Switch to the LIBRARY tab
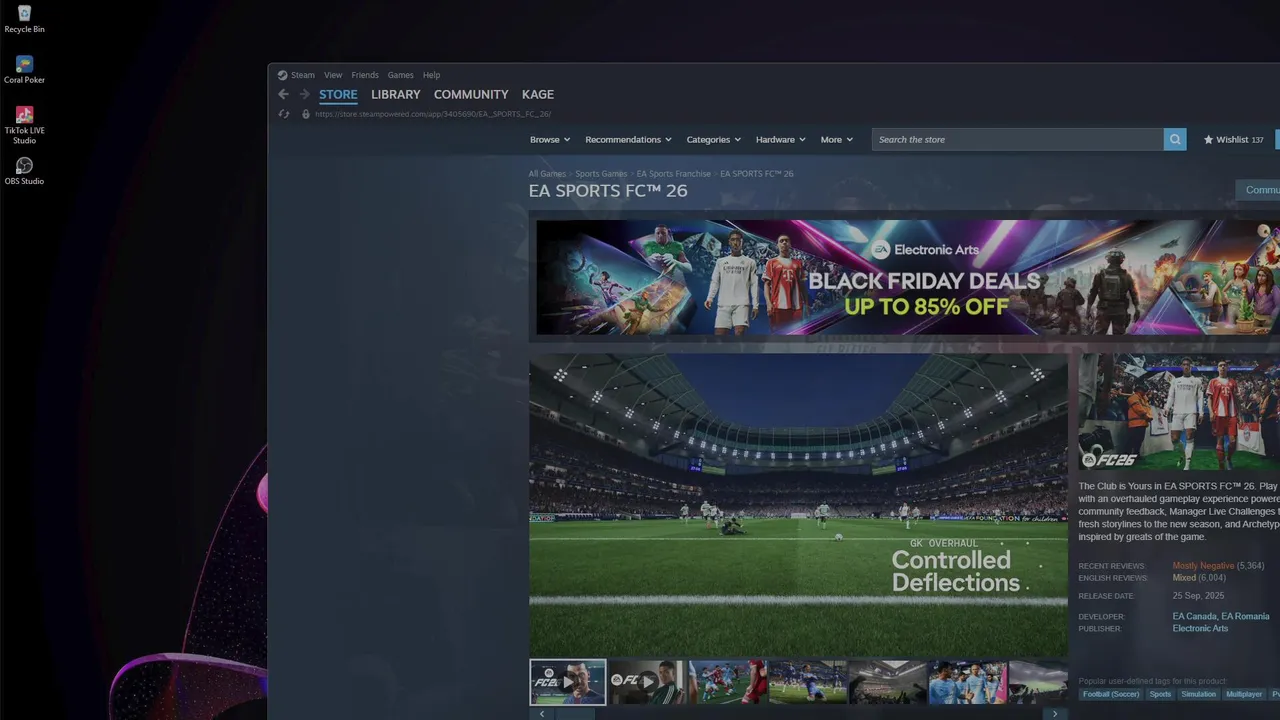This screenshot has height=720, width=1280. (396, 94)
